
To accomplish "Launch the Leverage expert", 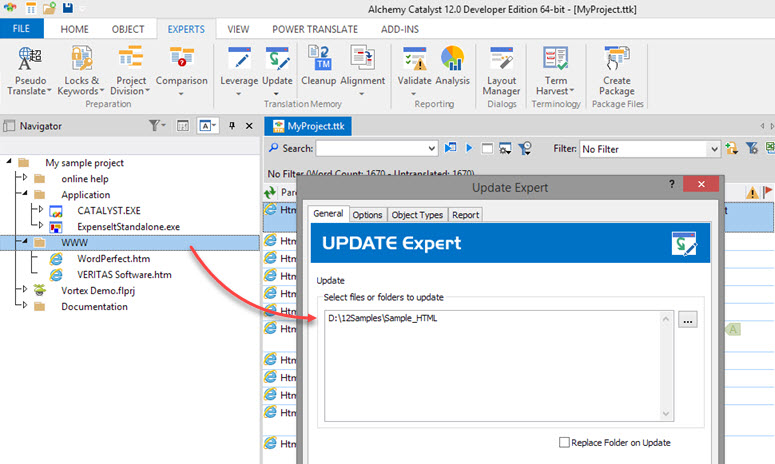I will pyautogui.click(x=239, y=71).
